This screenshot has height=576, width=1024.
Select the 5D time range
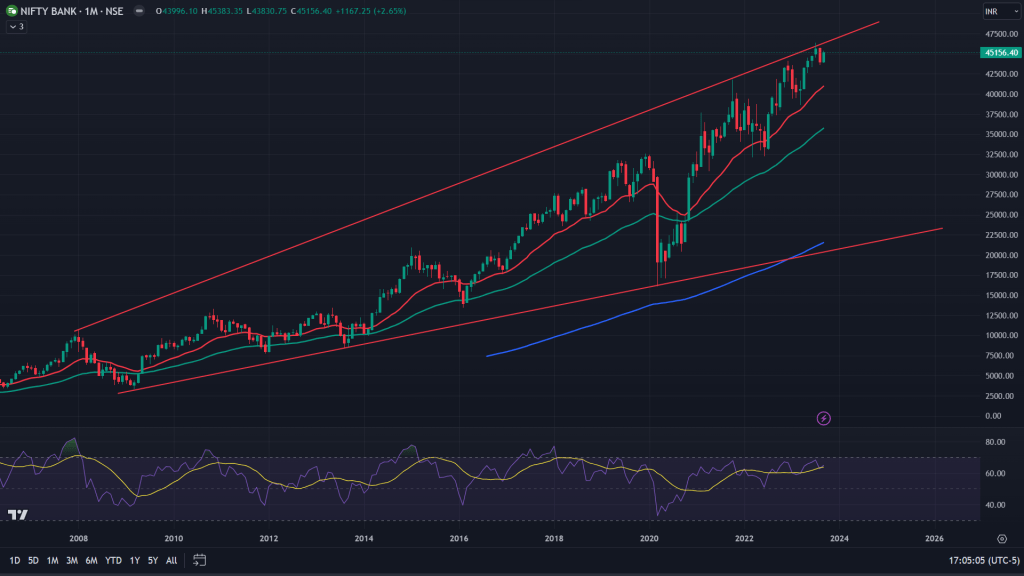33,560
